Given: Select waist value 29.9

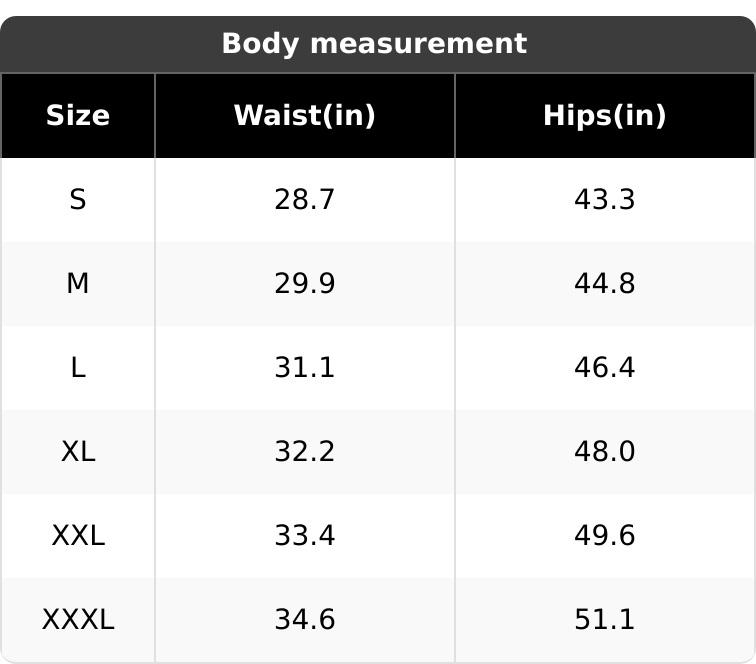Looking at the screenshot, I should (x=305, y=284).
